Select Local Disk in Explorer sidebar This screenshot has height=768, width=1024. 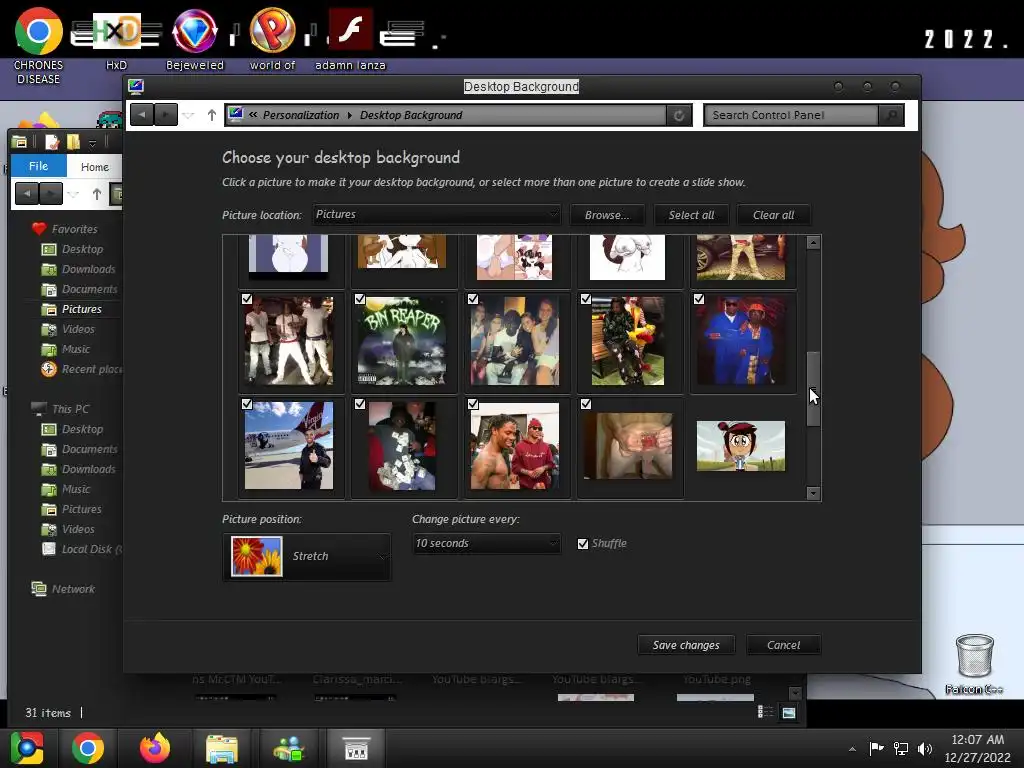click(x=81, y=549)
